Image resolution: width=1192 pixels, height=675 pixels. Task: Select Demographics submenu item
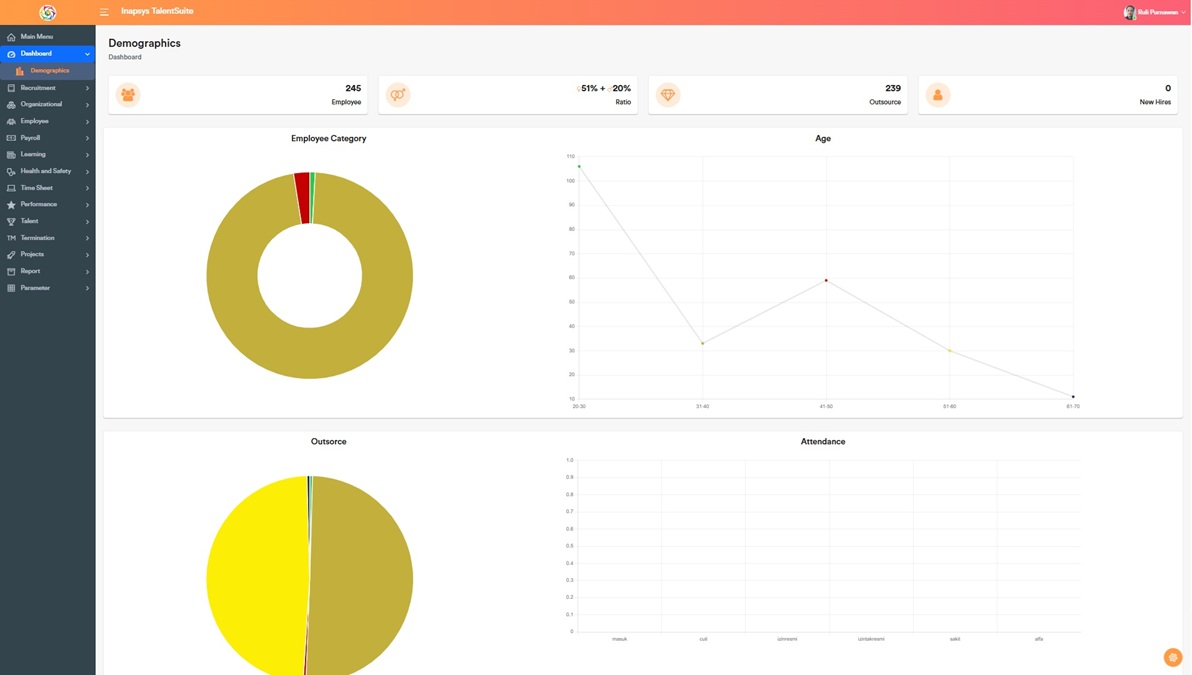49,71
